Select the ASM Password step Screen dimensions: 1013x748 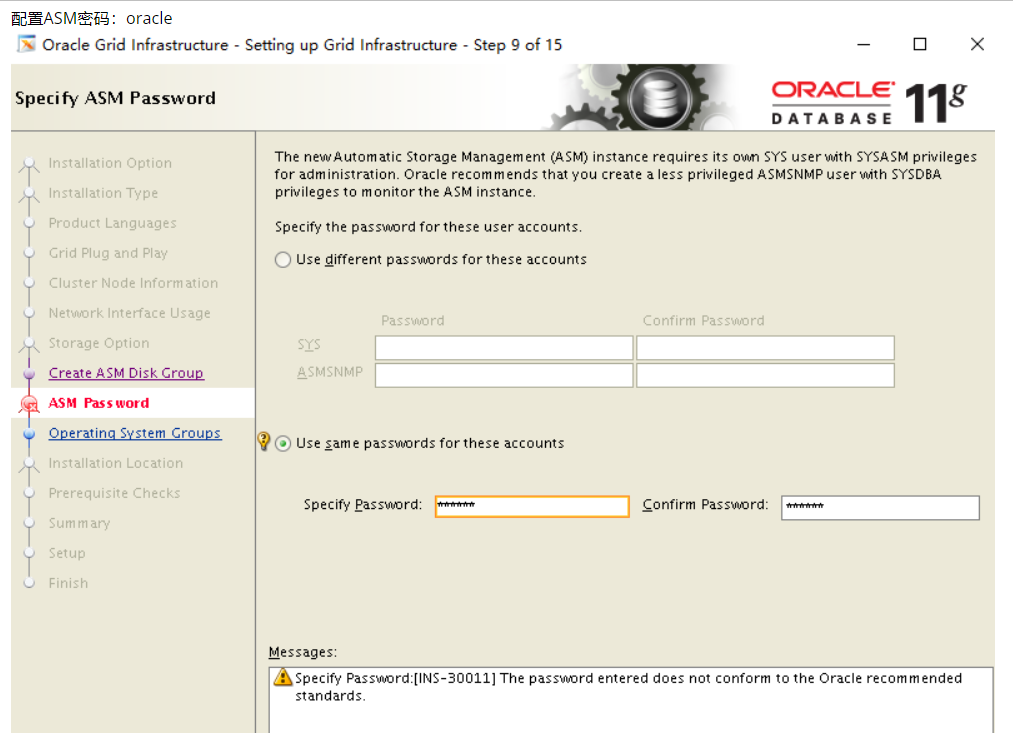click(x=99, y=403)
